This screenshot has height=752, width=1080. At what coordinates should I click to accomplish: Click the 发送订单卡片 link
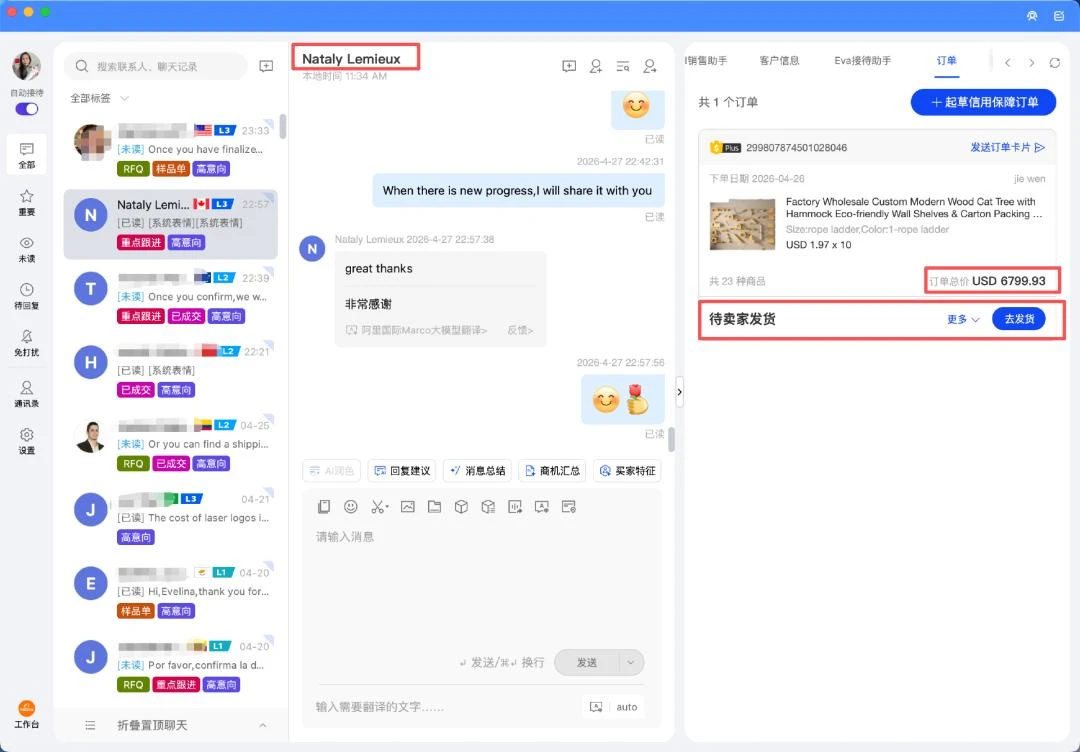[x=1008, y=147]
